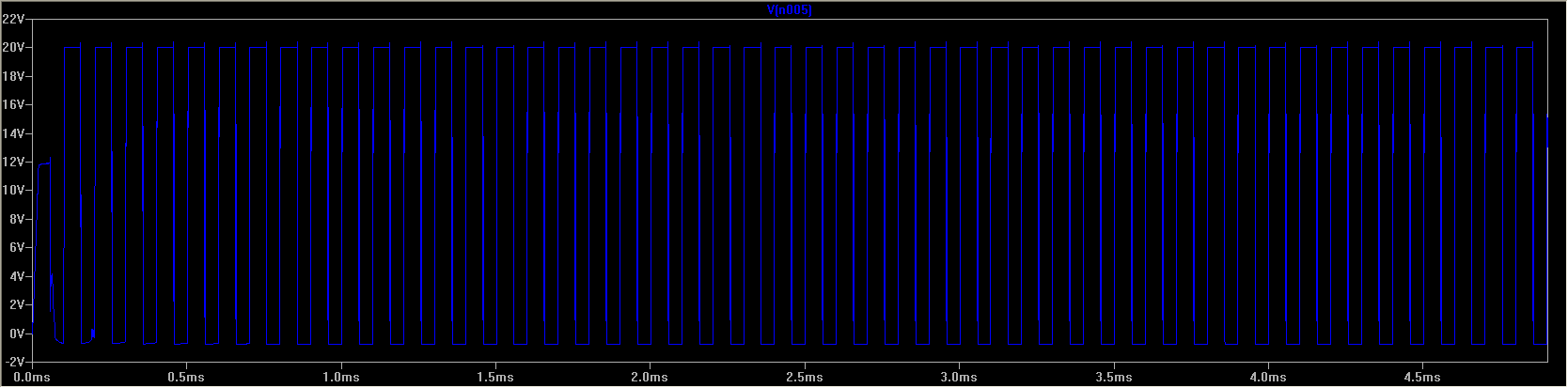Click the 16V vertical axis label
1568x388 pixels.
(x=13, y=104)
